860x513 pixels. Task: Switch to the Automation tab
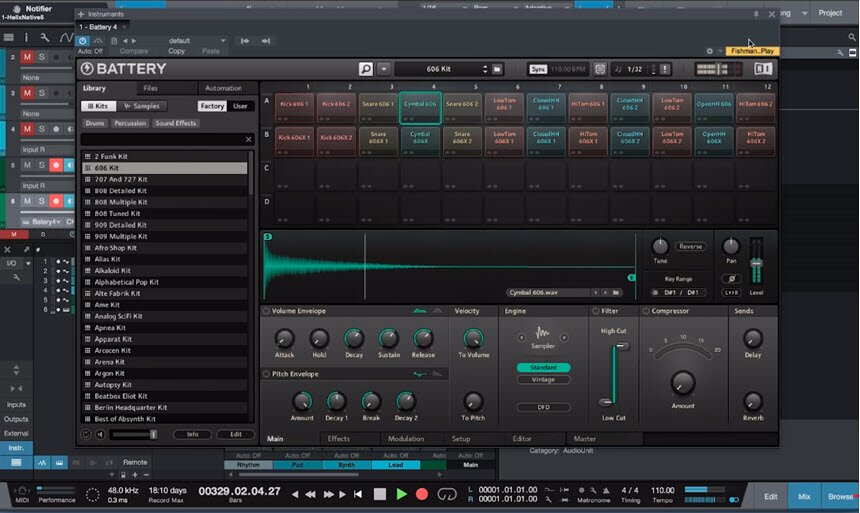[x=223, y=88]
